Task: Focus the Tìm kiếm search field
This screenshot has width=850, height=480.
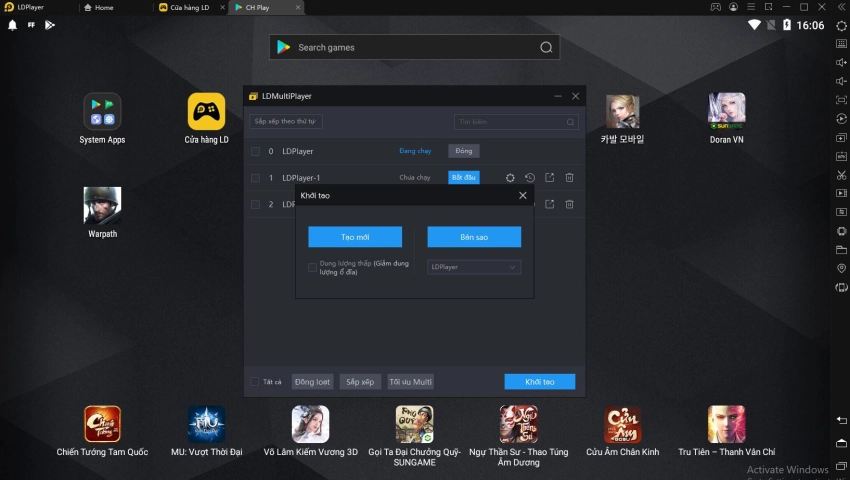Action: pyautogui.click(x=516, y=122)
